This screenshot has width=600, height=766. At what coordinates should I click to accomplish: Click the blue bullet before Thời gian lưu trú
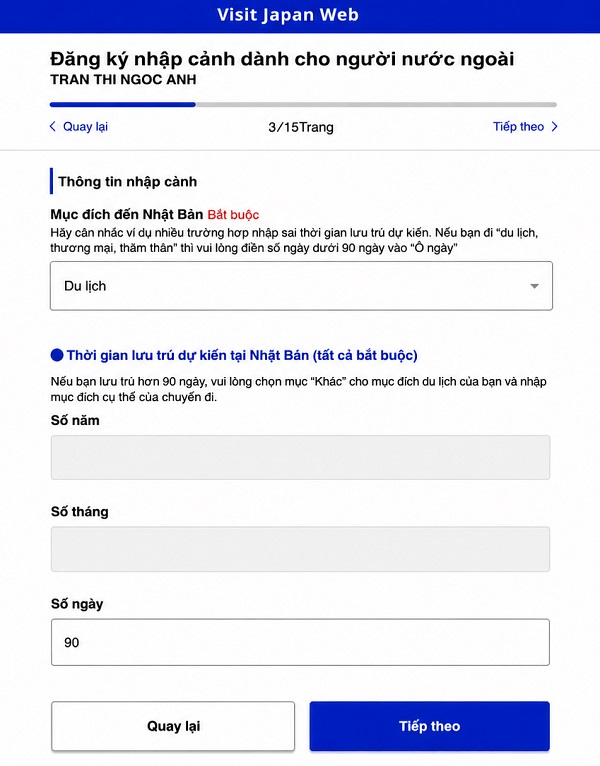57,355
